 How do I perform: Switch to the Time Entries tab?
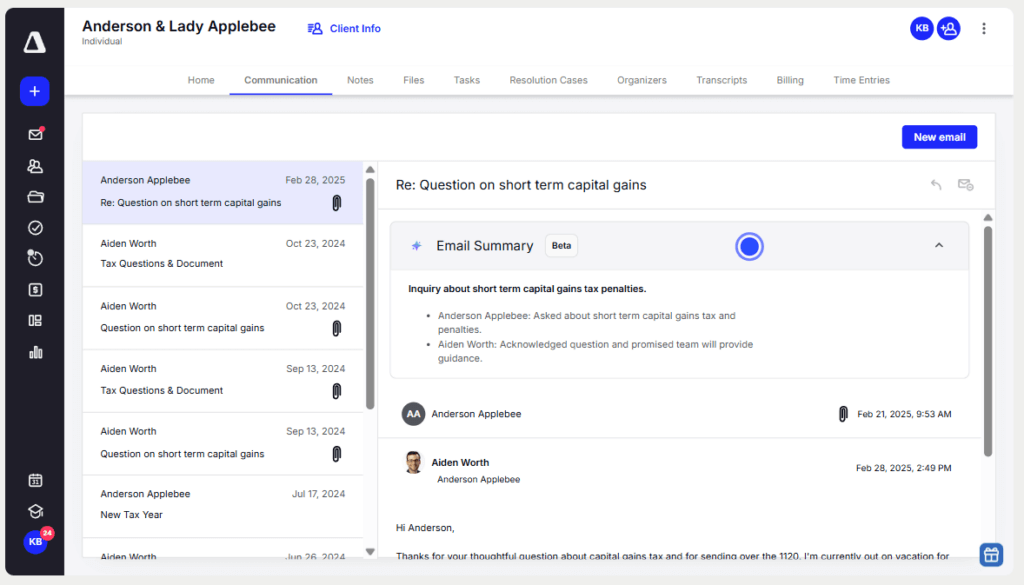click(861, 80)
